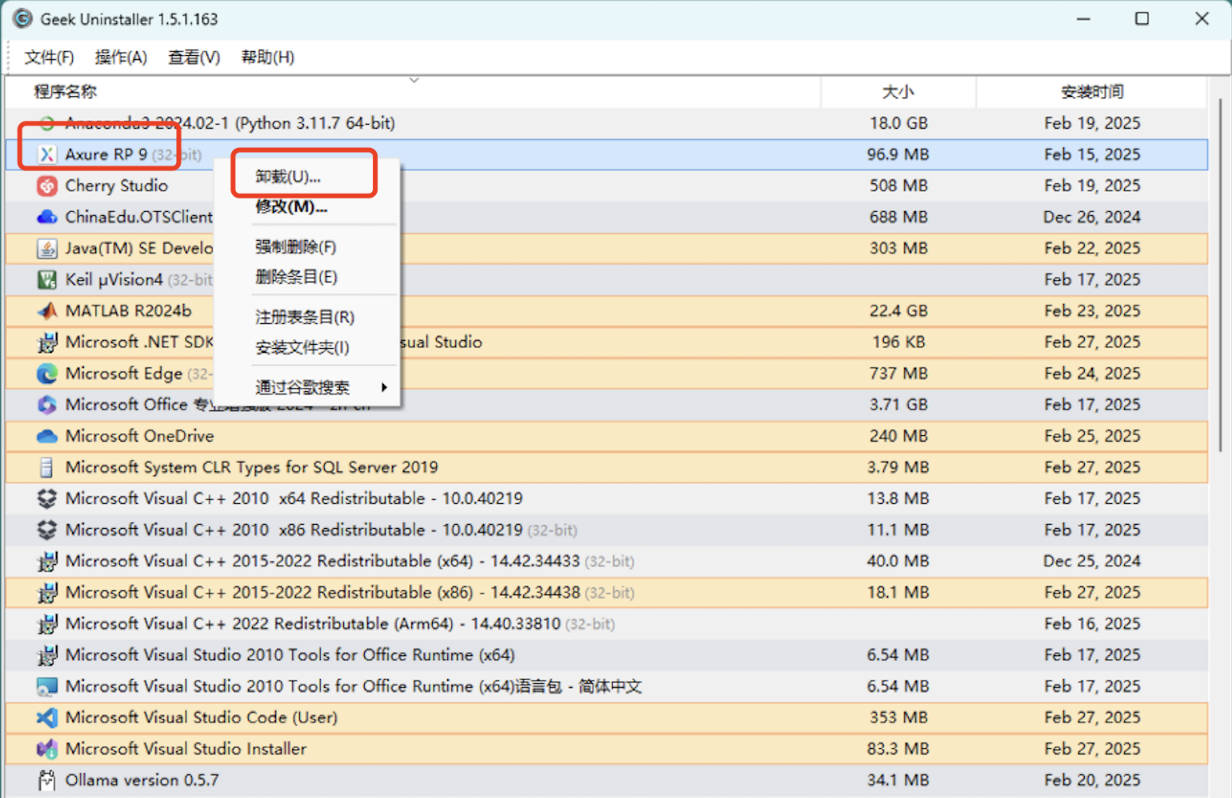Sort by the 大小 column header
Image resolution: width=1232 pixels, height=798 pixels.
(x=898, y=91)
